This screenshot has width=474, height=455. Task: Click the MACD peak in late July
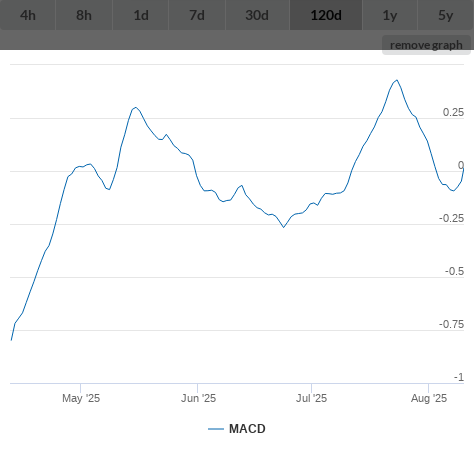[396, 80]
